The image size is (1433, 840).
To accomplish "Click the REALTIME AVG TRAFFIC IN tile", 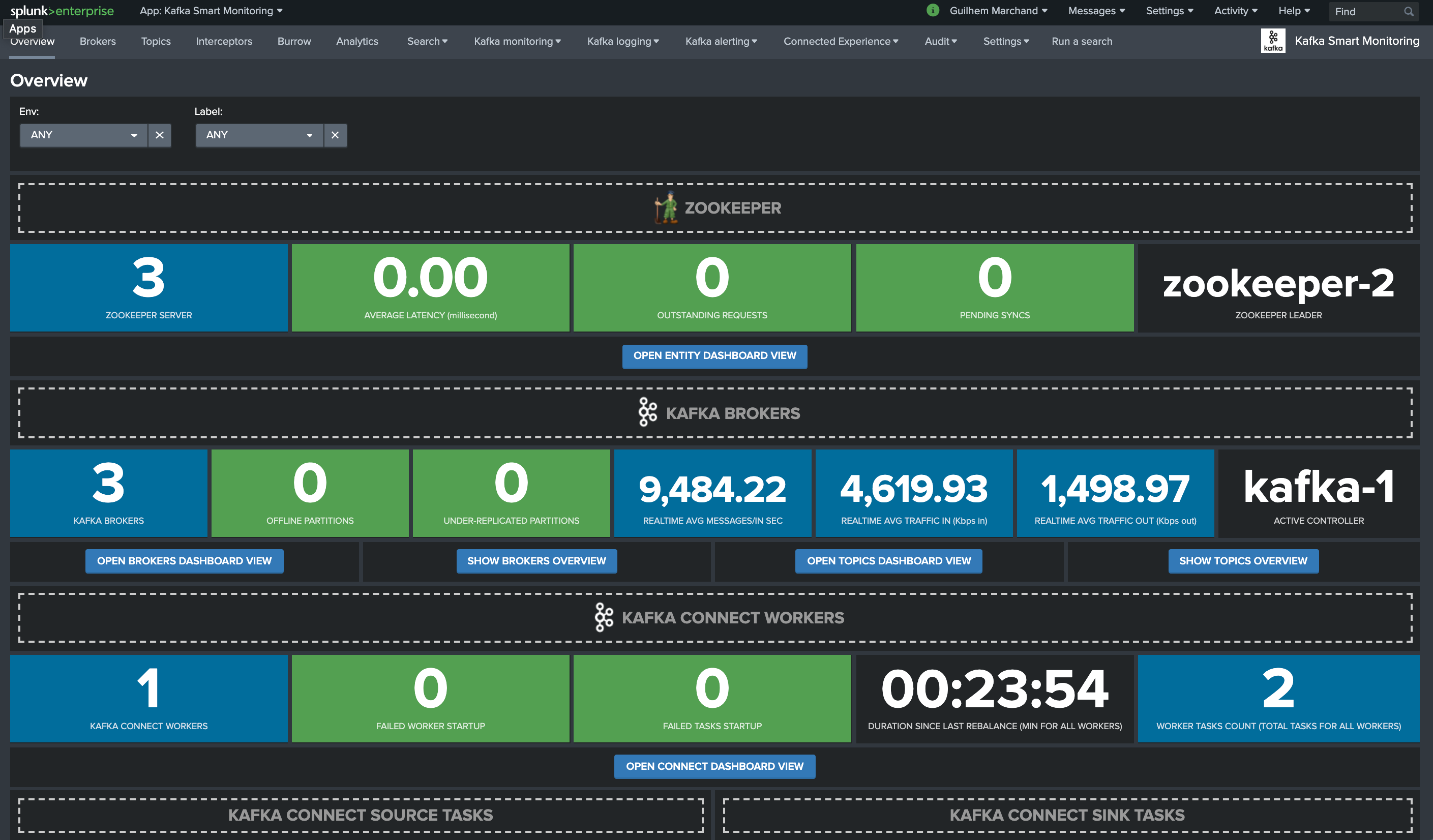I will click(914, 493).
